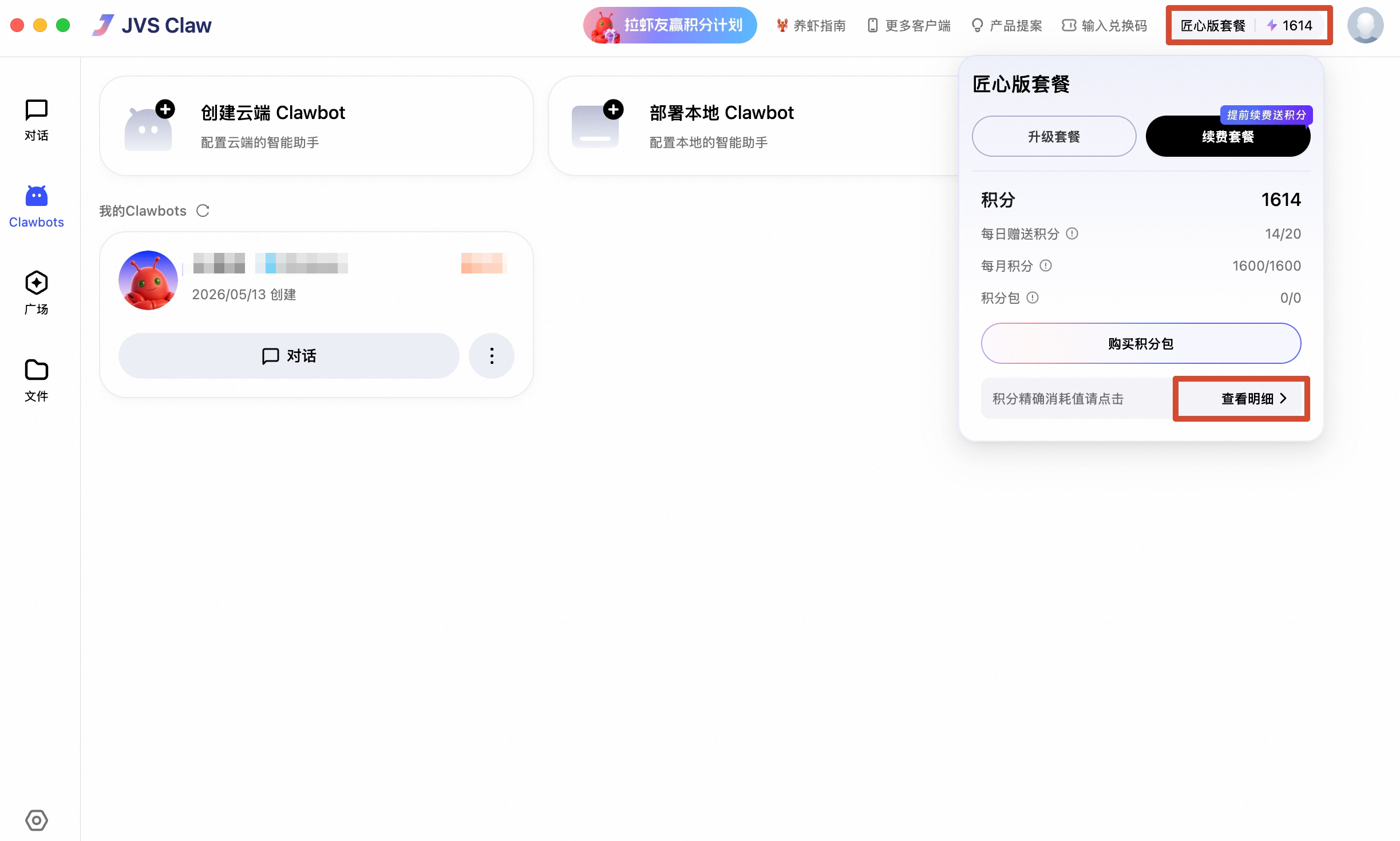This screenshot has width=1400, height=841.
Task: Open the 广场 plaza sidebar icon
Action: click(36, 283)
